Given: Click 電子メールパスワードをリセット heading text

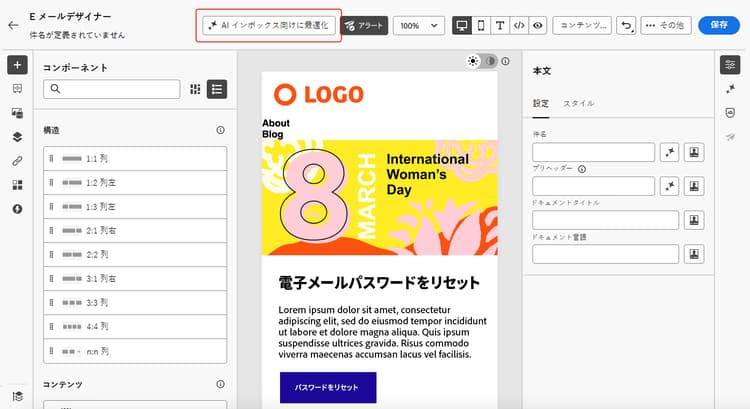Looking at the screenshot, I should point(379,283).
